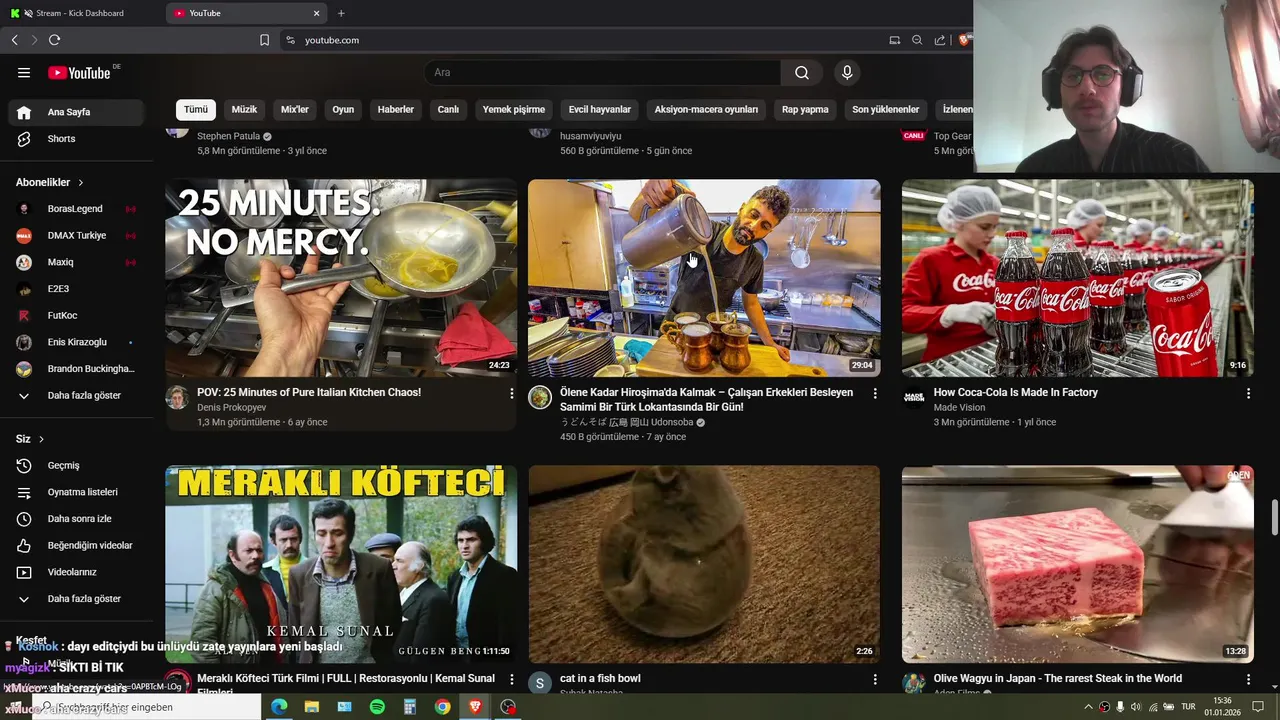The image size is (1280, 720).
Task: Open Microsoft Edge from the taskbar
Action: [279, 707]
